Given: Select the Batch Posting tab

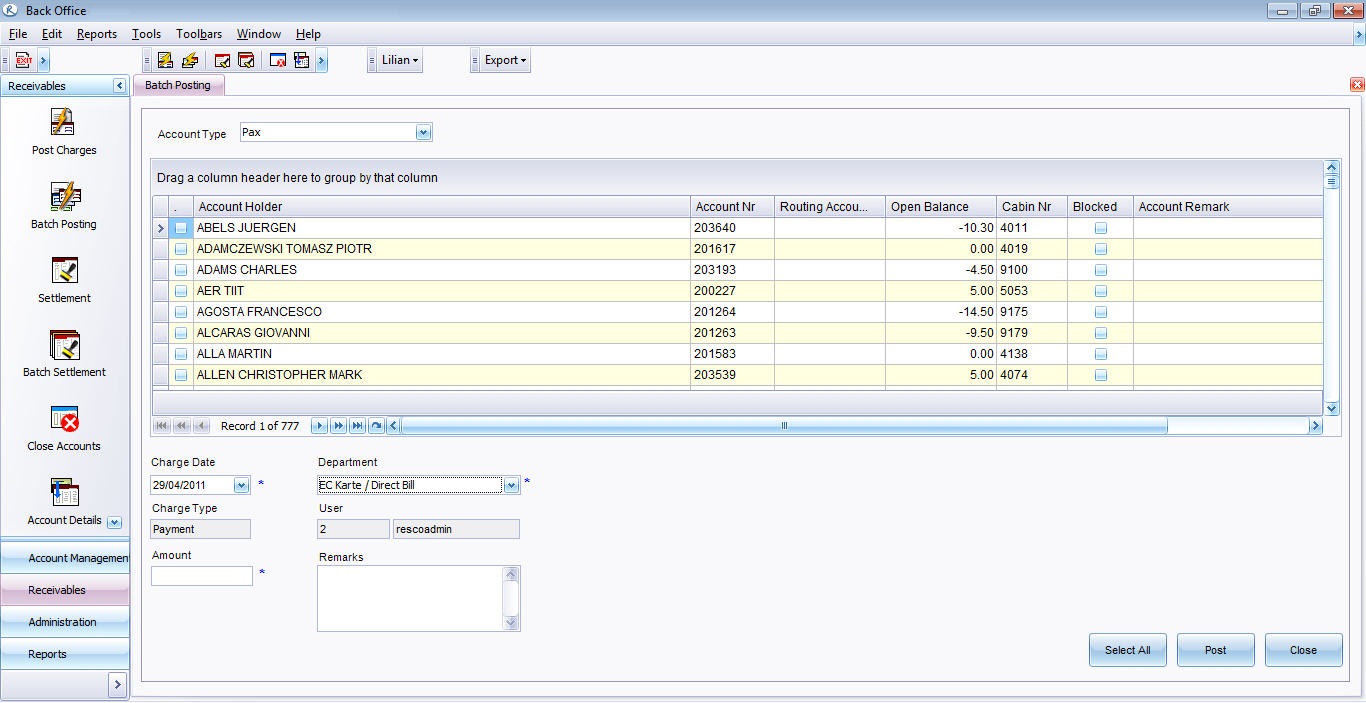Looking at the screenshot, I should 178,85.
